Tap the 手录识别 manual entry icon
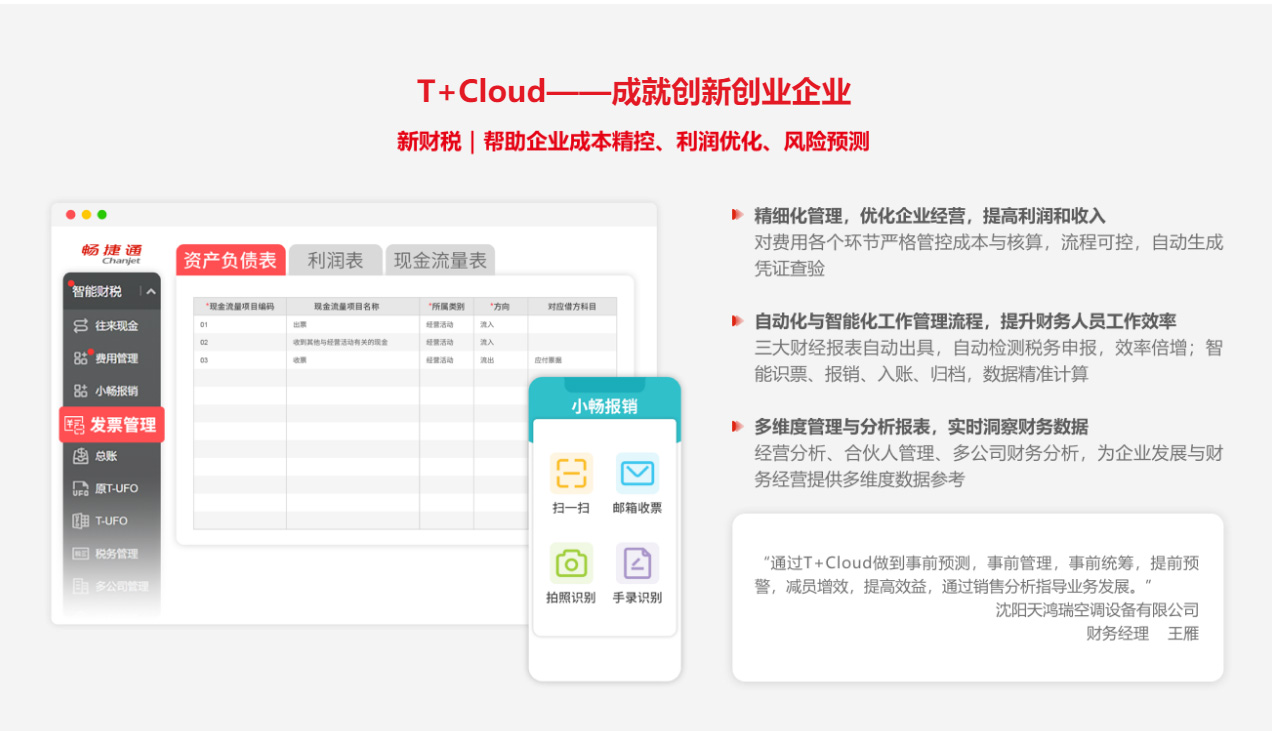The height and width of the screenshot is (731, 1272). [x=637, y=563]
